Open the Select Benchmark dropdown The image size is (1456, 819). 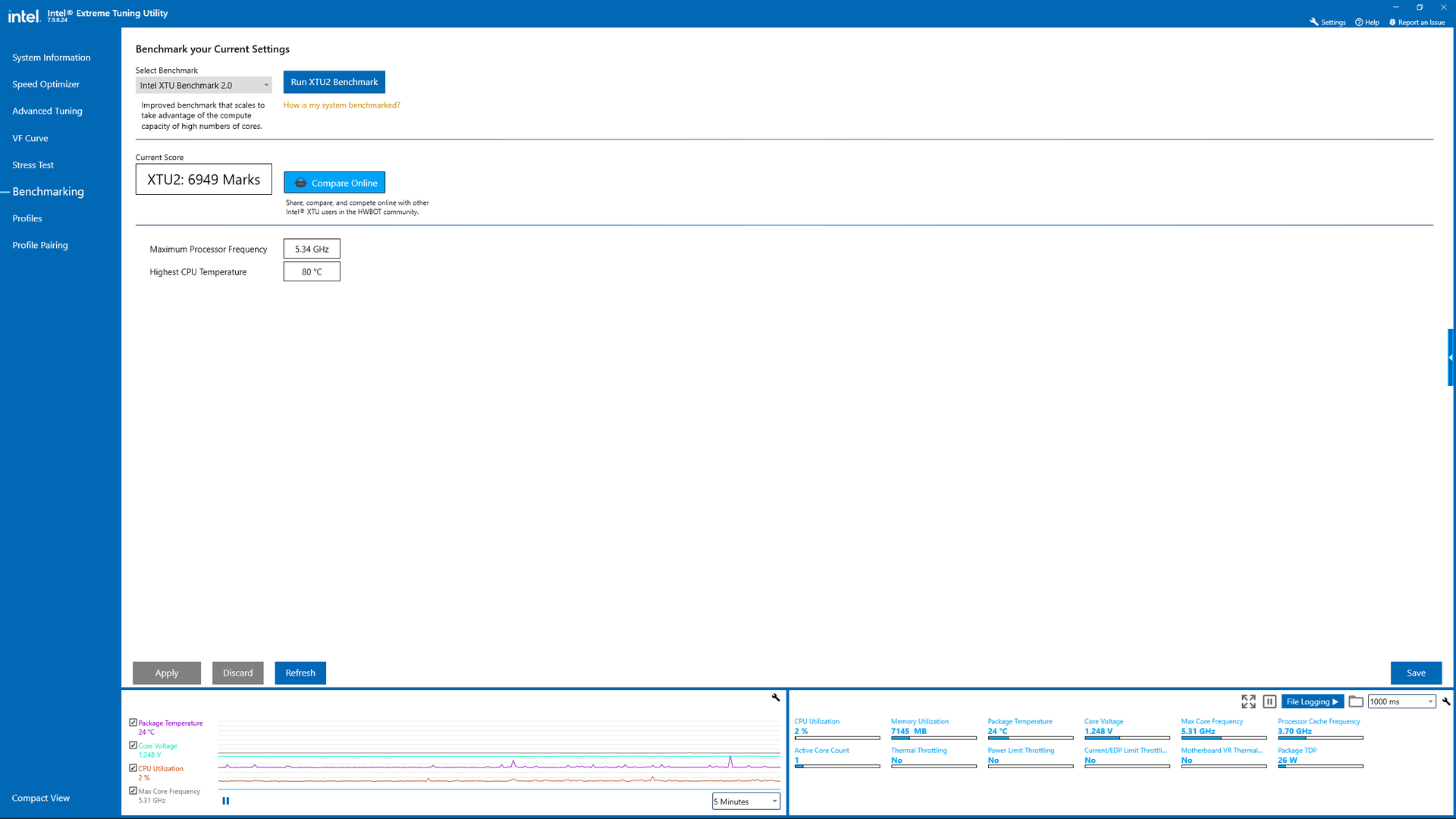[203, 86]
